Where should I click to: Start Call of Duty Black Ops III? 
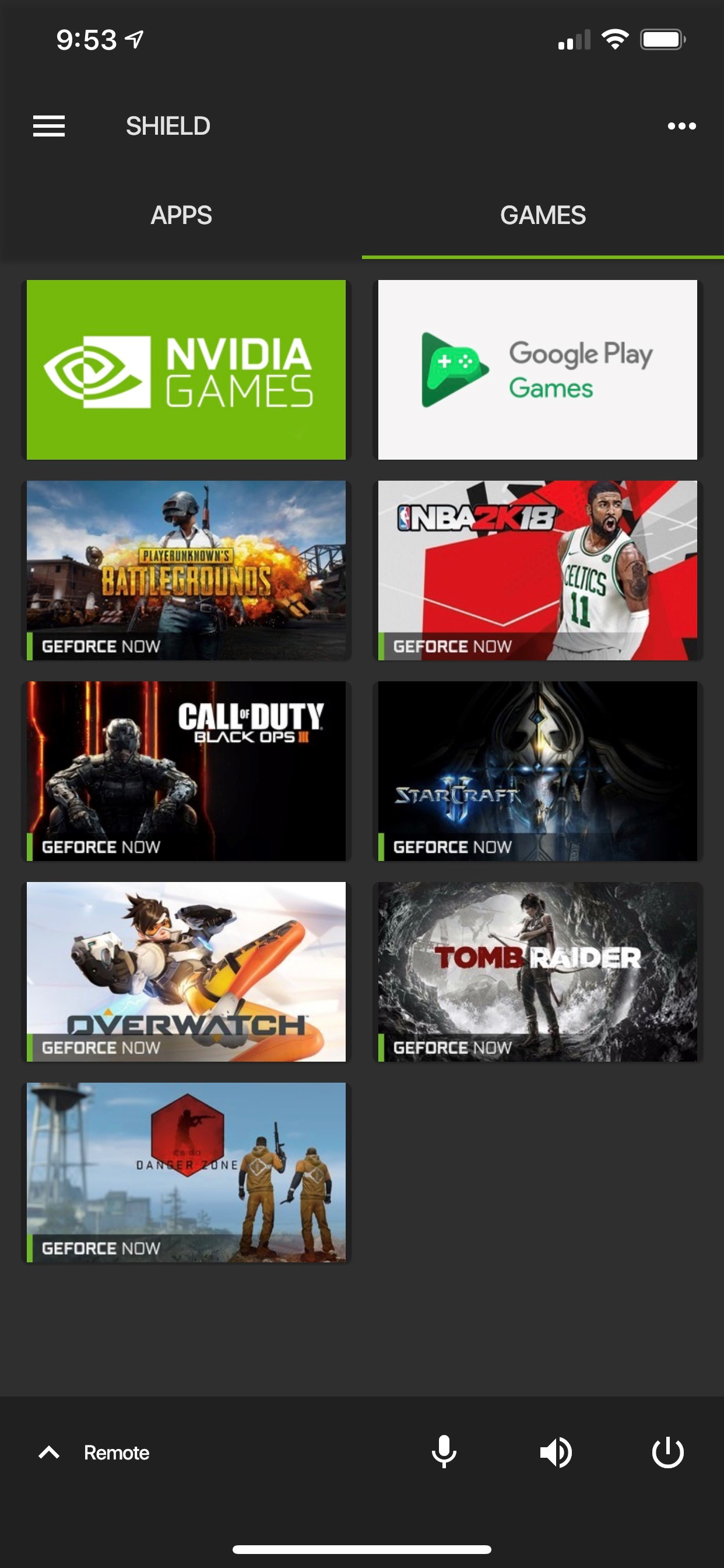click(x=186, y=771)
